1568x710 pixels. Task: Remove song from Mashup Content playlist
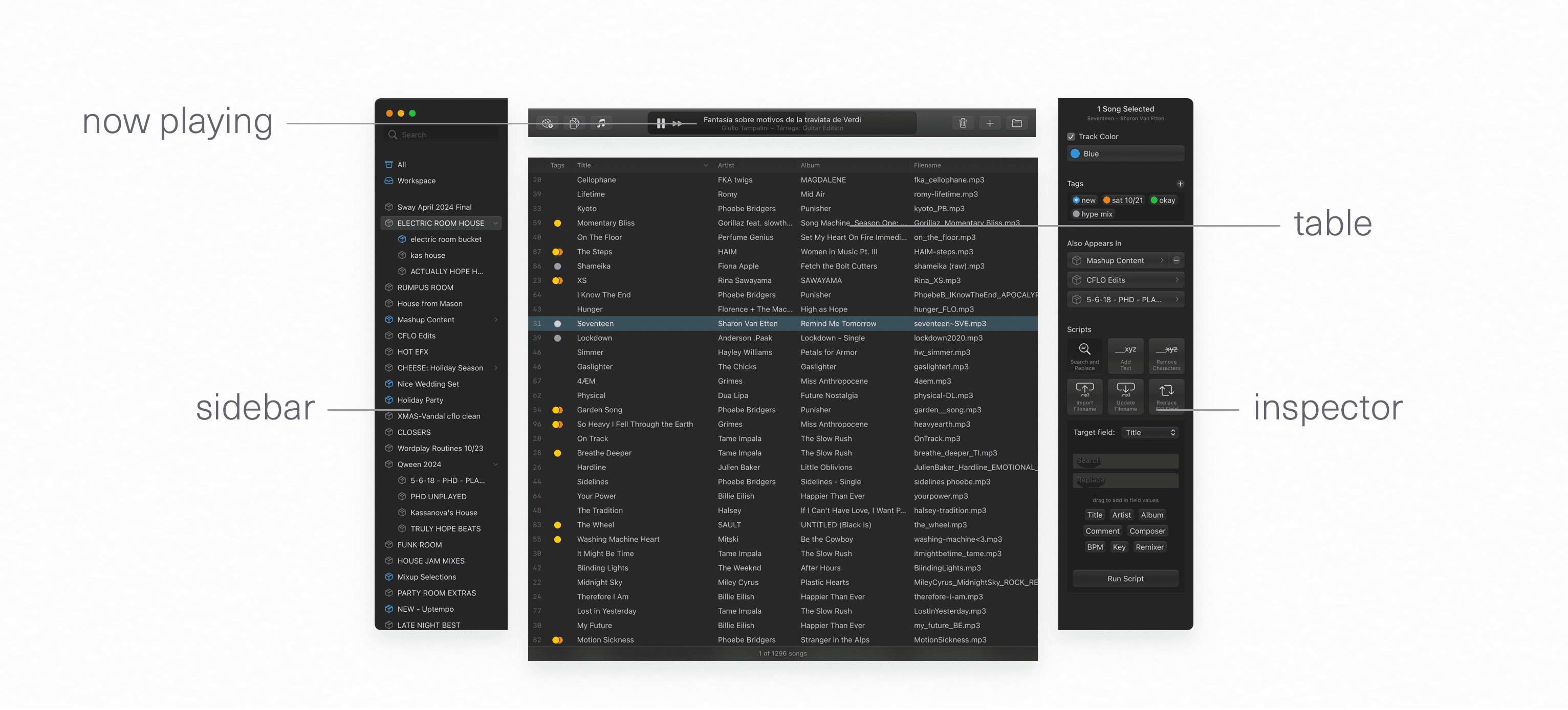click(x=1176, y=260)
